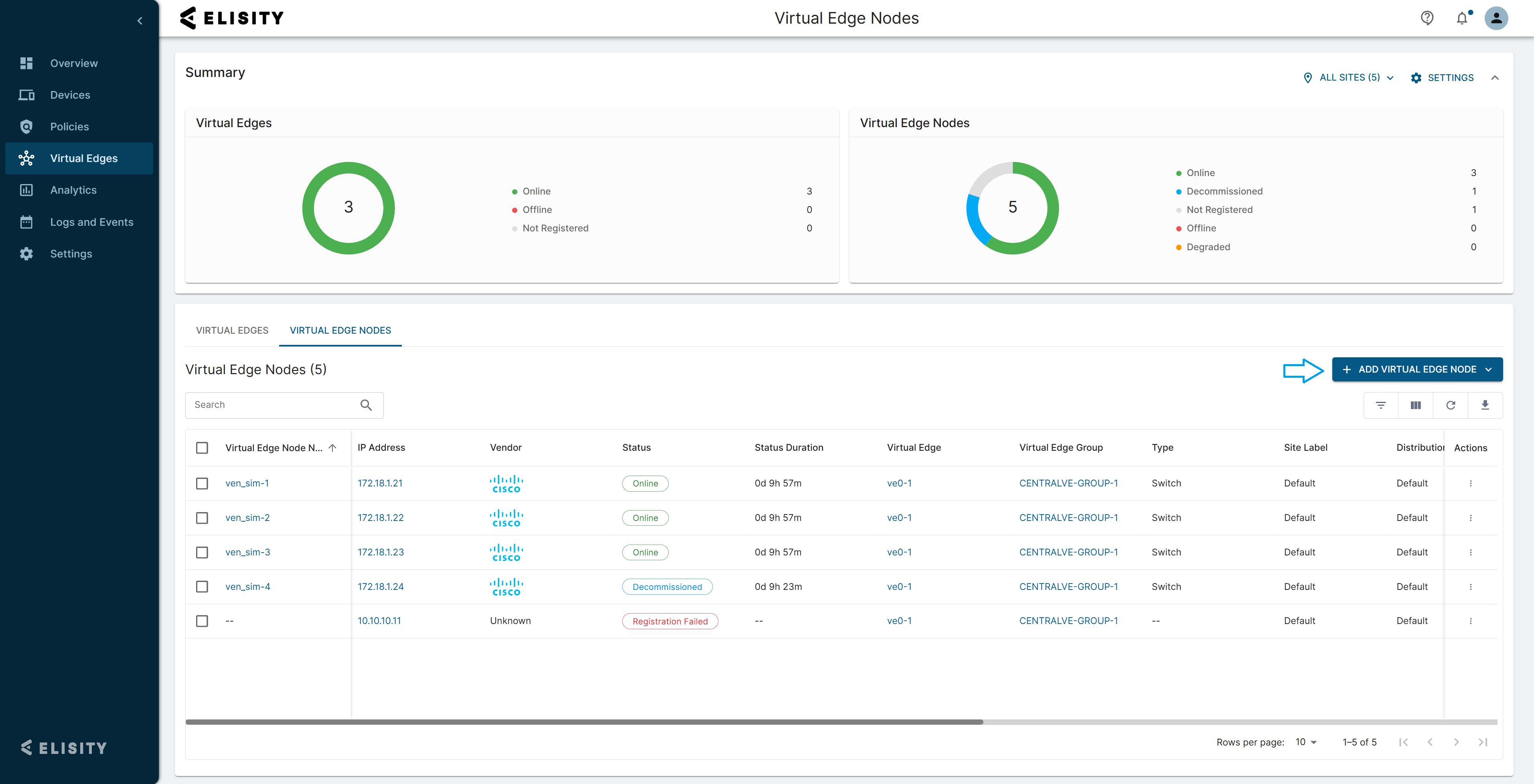Image resolution: width=1534 pixels, height=784 pixels.
Task: Toggle the select-all header checkbox
Action: 202,448
